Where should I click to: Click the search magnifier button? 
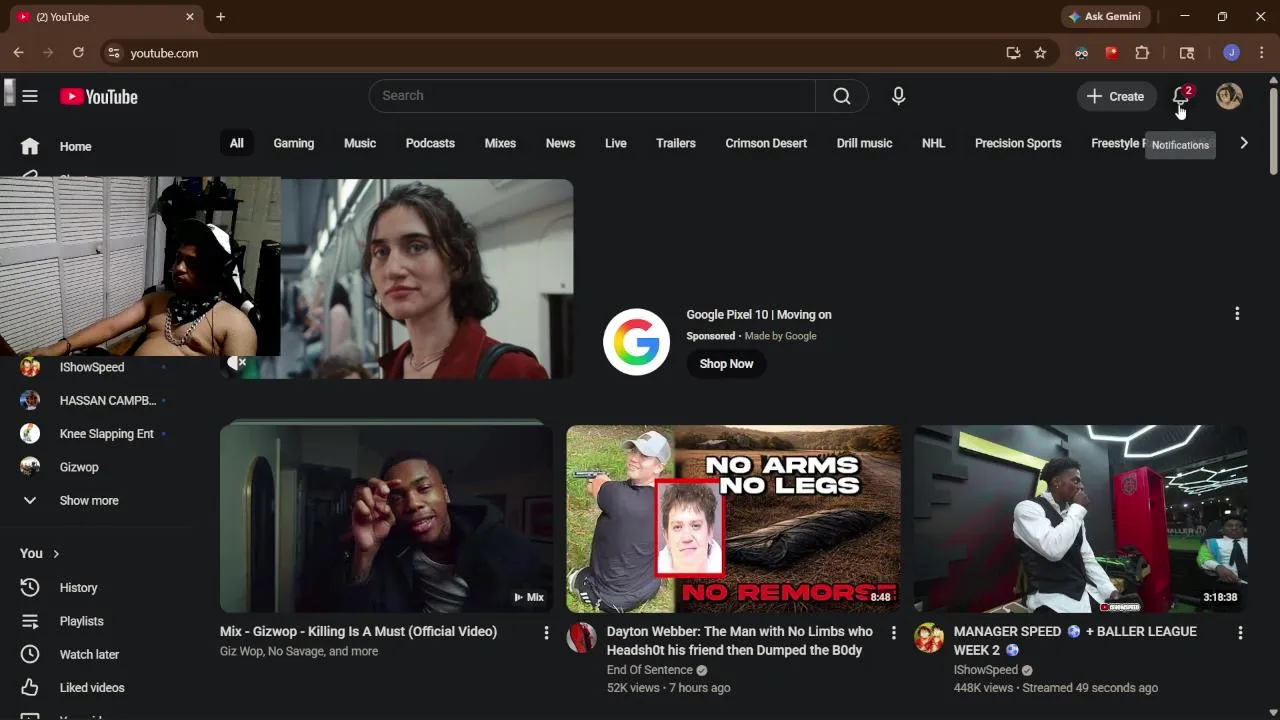[842, 96]
